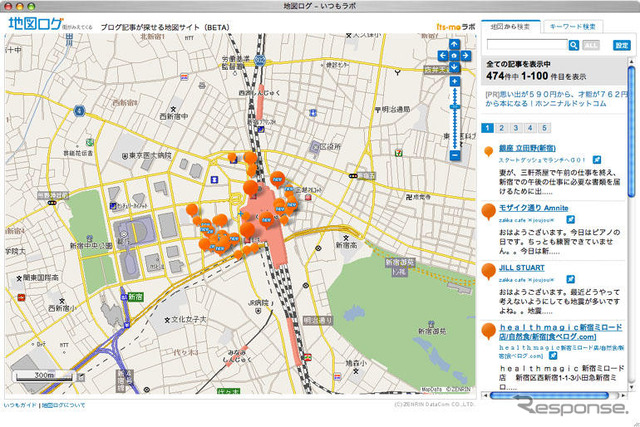Open the healthmagic 新宿ミロード店 article link

(x=560, y=332)
